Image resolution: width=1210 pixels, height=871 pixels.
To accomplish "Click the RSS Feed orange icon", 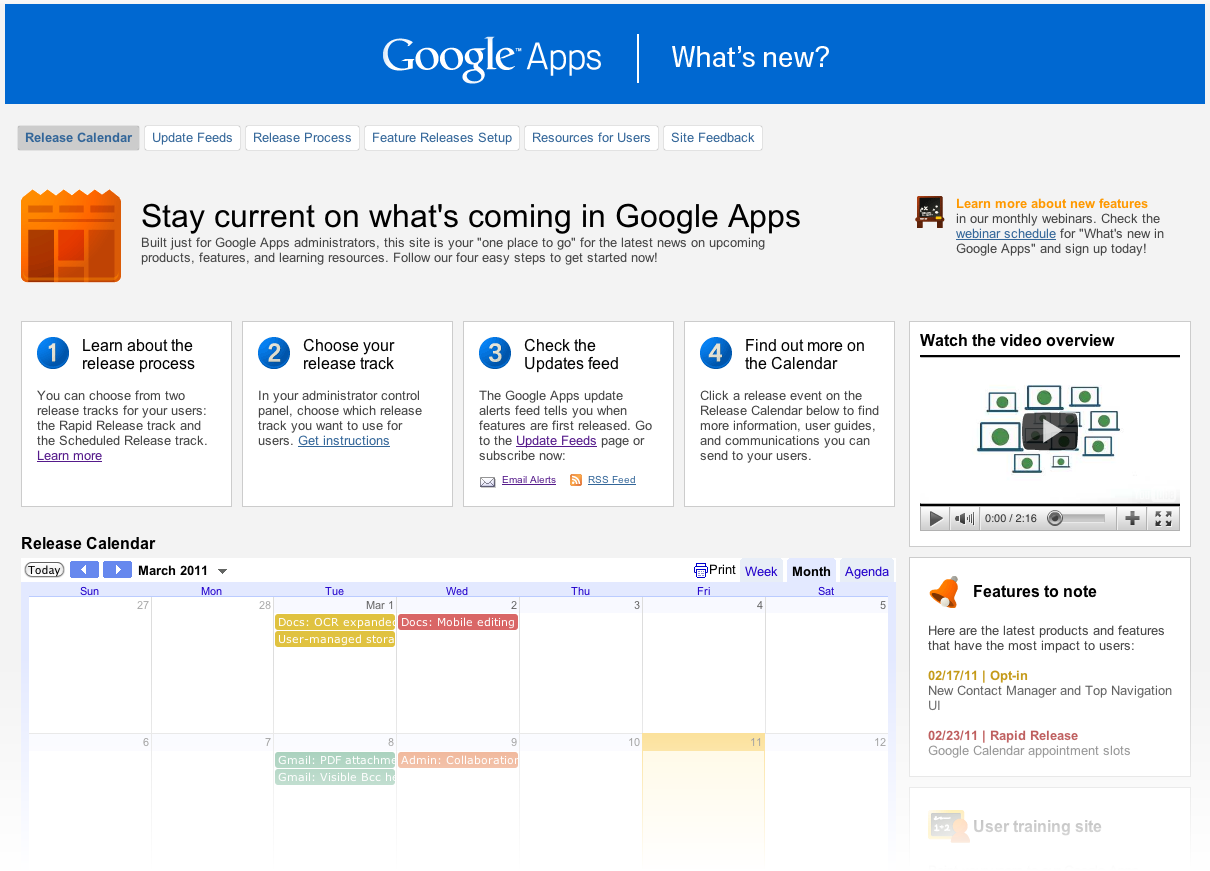I will click(x=576, y=480).
